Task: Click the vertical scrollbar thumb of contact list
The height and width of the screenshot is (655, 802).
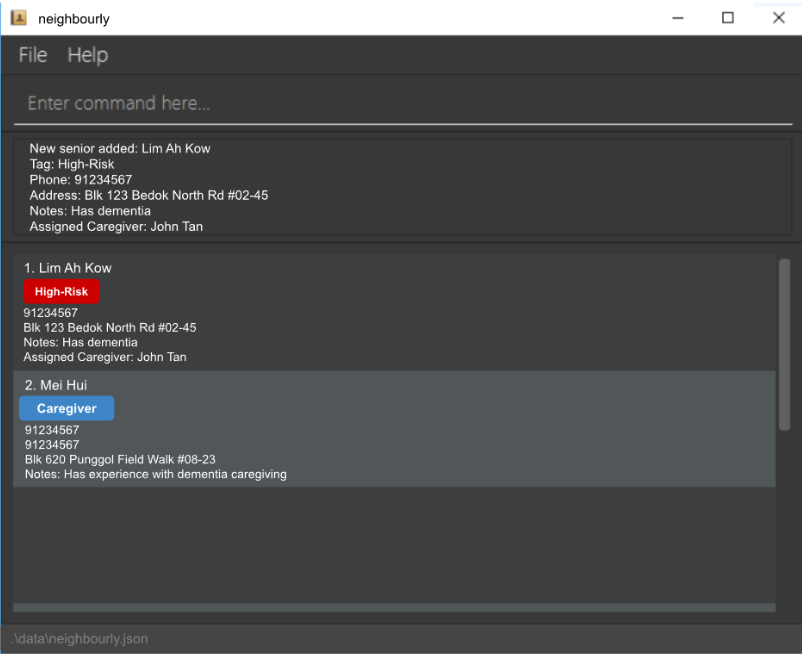Action: [784, 345]
